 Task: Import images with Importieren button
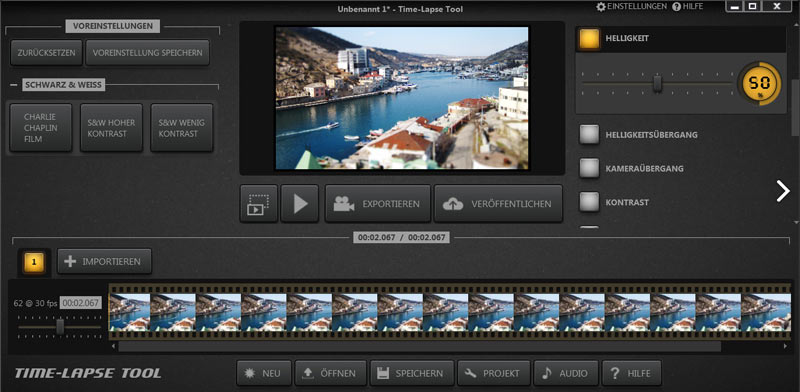coord(104,261)
